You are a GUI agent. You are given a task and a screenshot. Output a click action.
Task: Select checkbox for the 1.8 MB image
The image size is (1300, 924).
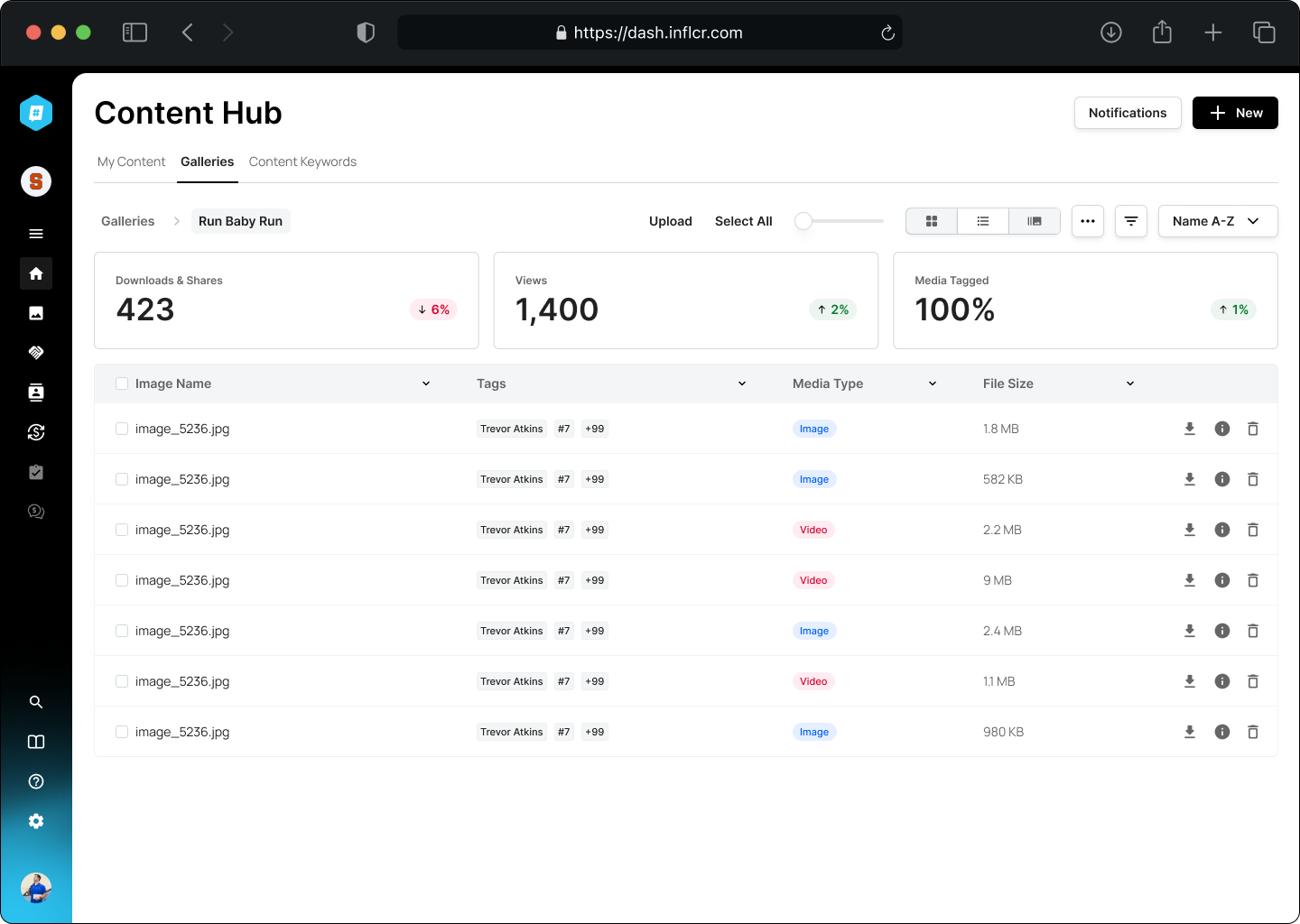[122, 429]
